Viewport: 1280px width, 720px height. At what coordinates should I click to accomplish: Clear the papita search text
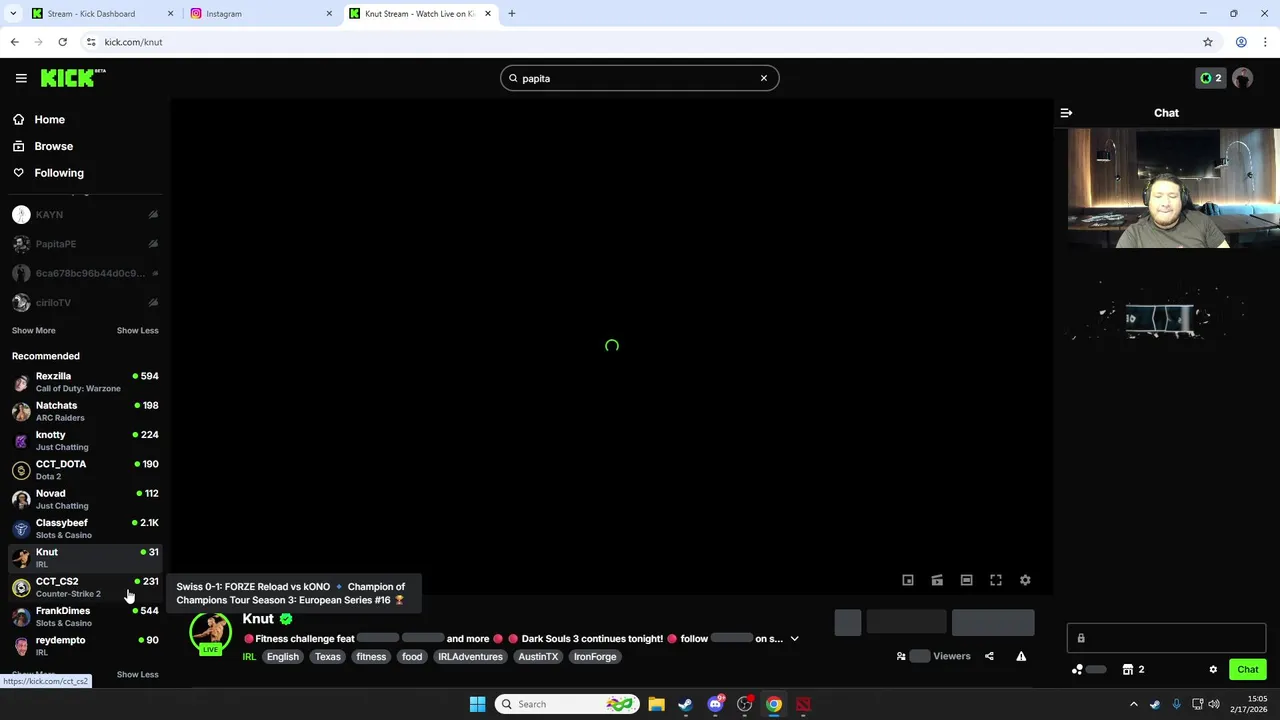pyautogui.click(x=764, y=78)
